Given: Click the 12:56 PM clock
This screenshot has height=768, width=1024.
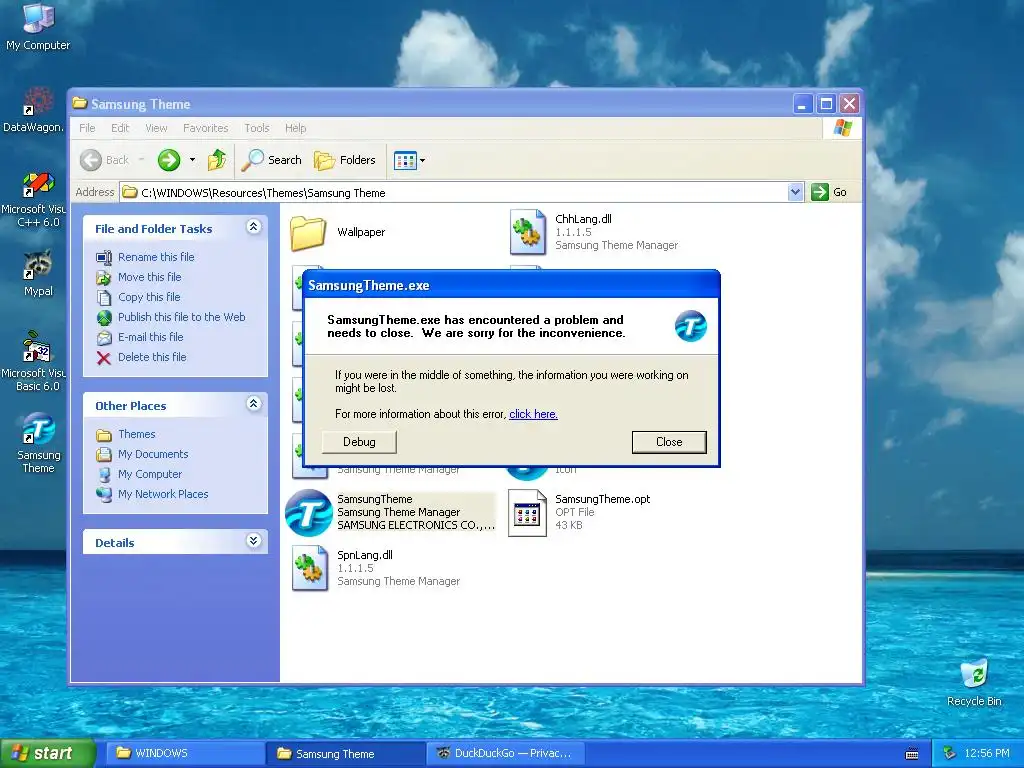Looking at the screenshot, I should pyautogui.click(x=987, y=754).
